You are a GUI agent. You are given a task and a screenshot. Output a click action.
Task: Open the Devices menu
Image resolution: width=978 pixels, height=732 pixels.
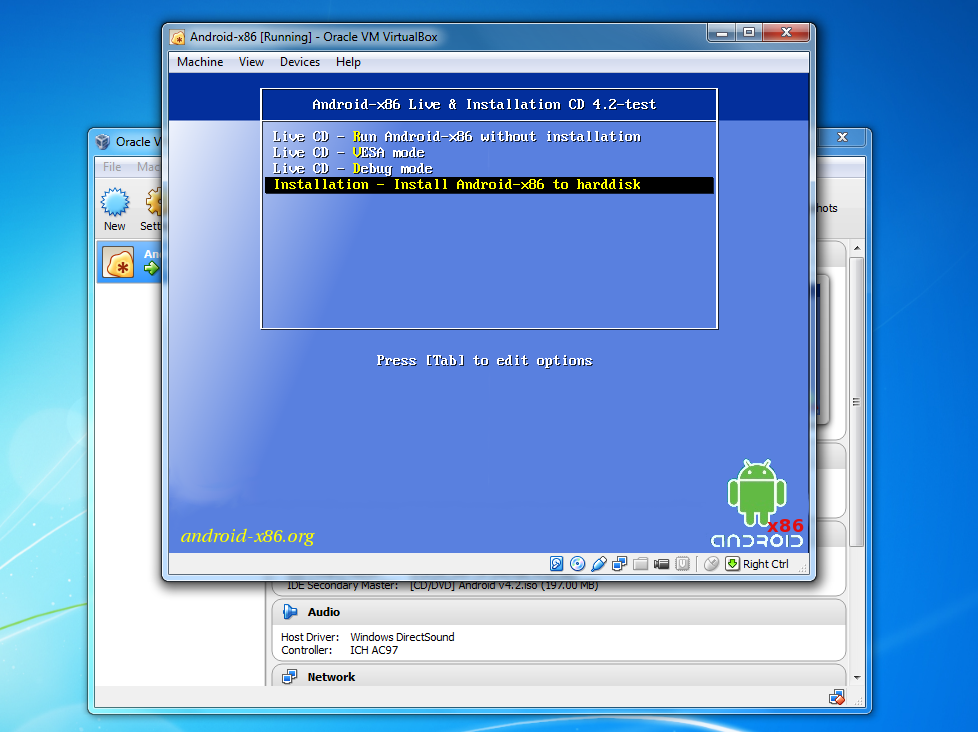tap(299, 62)
